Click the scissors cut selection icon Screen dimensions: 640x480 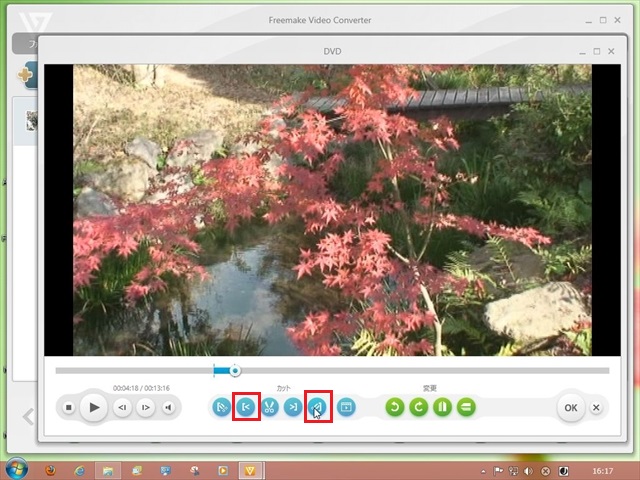pos(269,407)
